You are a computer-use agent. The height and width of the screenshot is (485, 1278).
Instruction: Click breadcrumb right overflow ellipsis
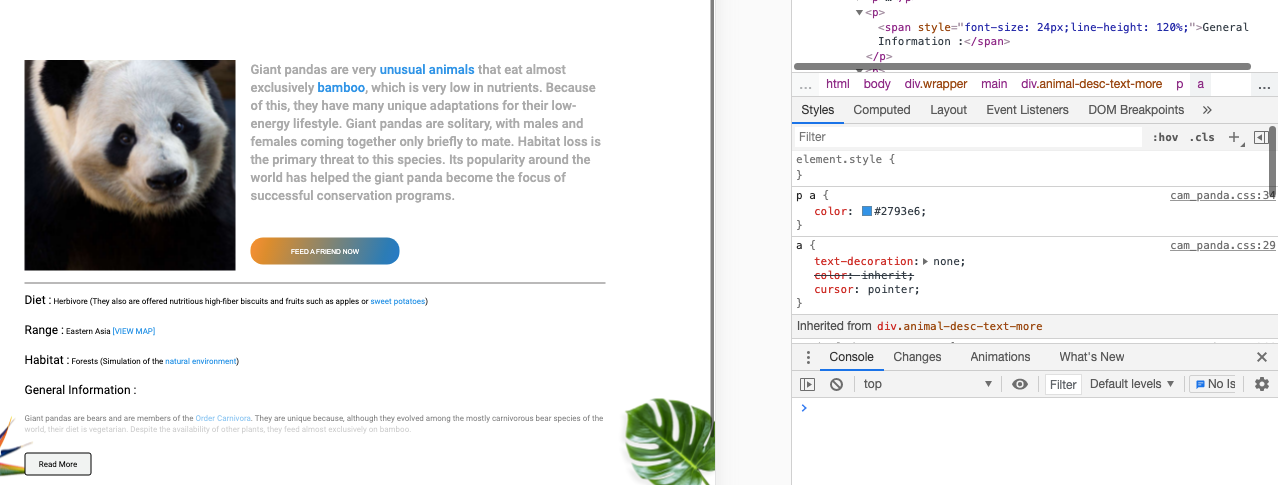coord(1266,85)
